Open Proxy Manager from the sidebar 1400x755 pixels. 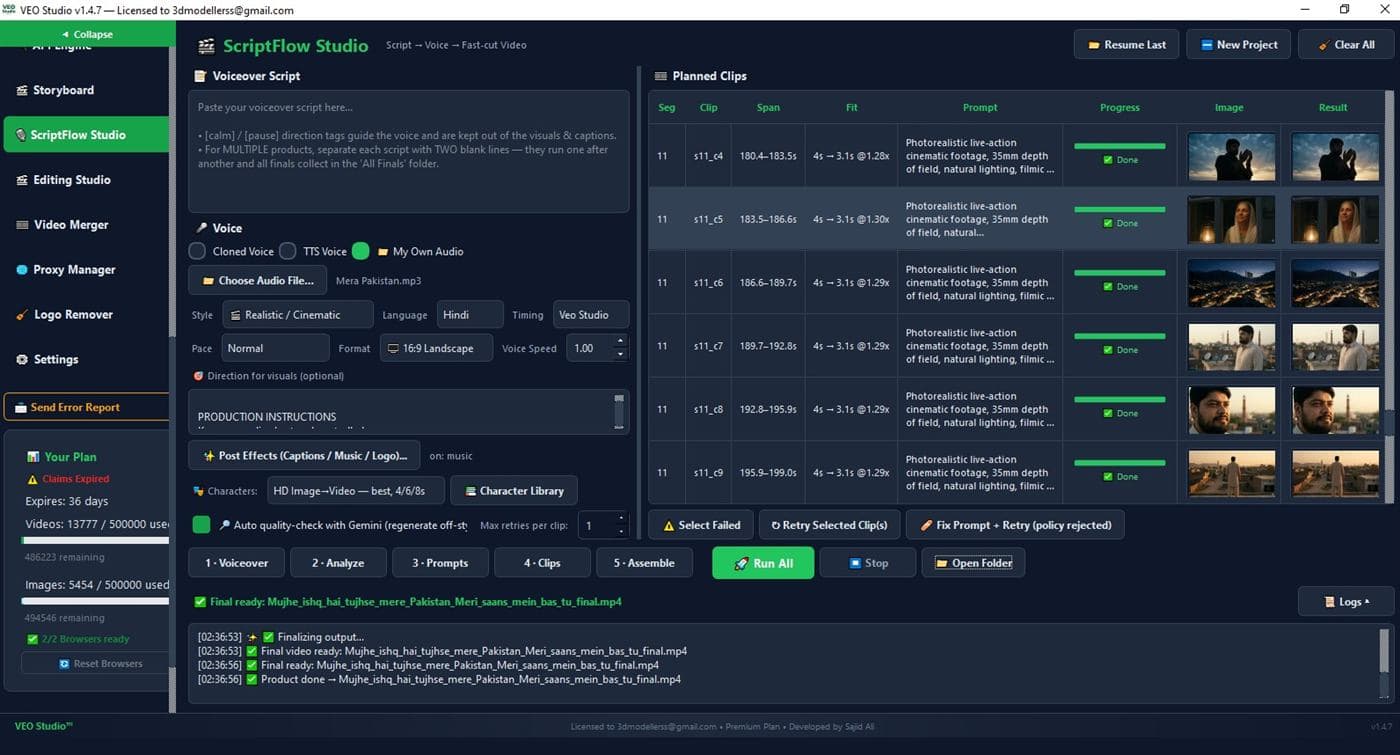click(84, 270)
